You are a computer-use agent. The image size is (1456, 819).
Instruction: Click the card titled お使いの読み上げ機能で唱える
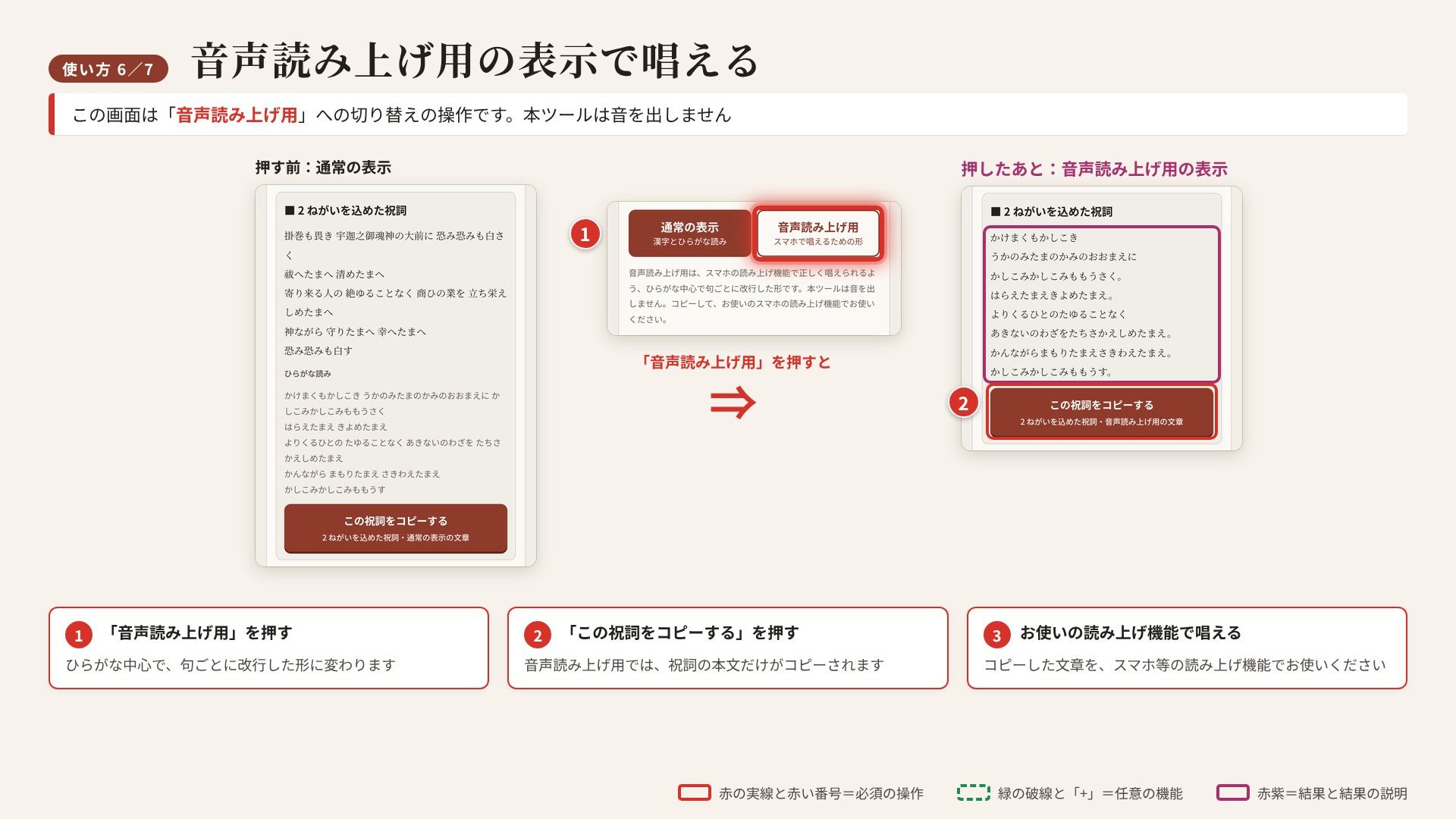click(x=1187, y=648)
